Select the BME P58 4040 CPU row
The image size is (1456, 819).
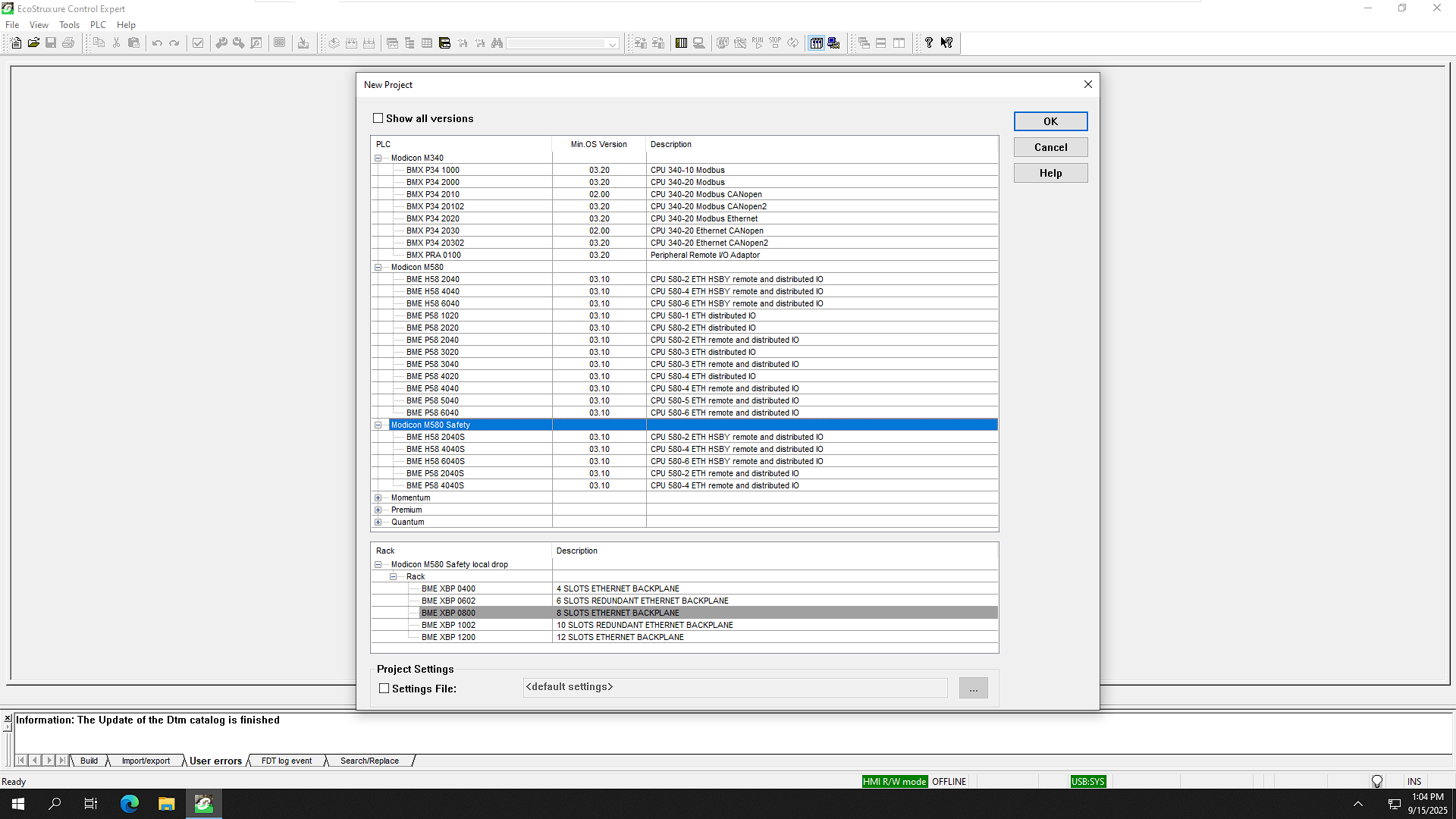click(x=684, y=389)
